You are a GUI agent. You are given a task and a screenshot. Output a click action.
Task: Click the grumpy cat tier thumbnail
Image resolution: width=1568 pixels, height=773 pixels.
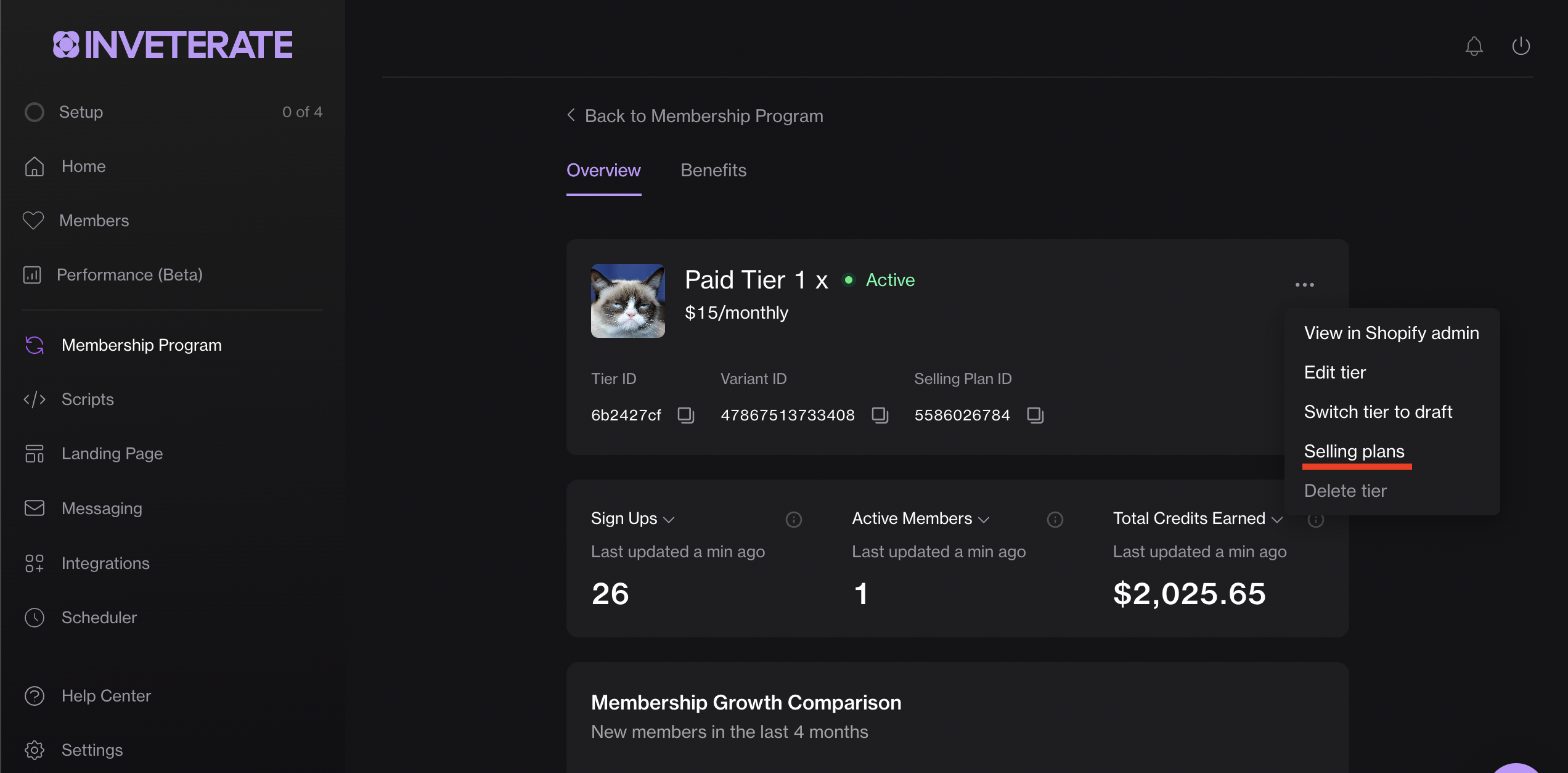click(627, 301)
